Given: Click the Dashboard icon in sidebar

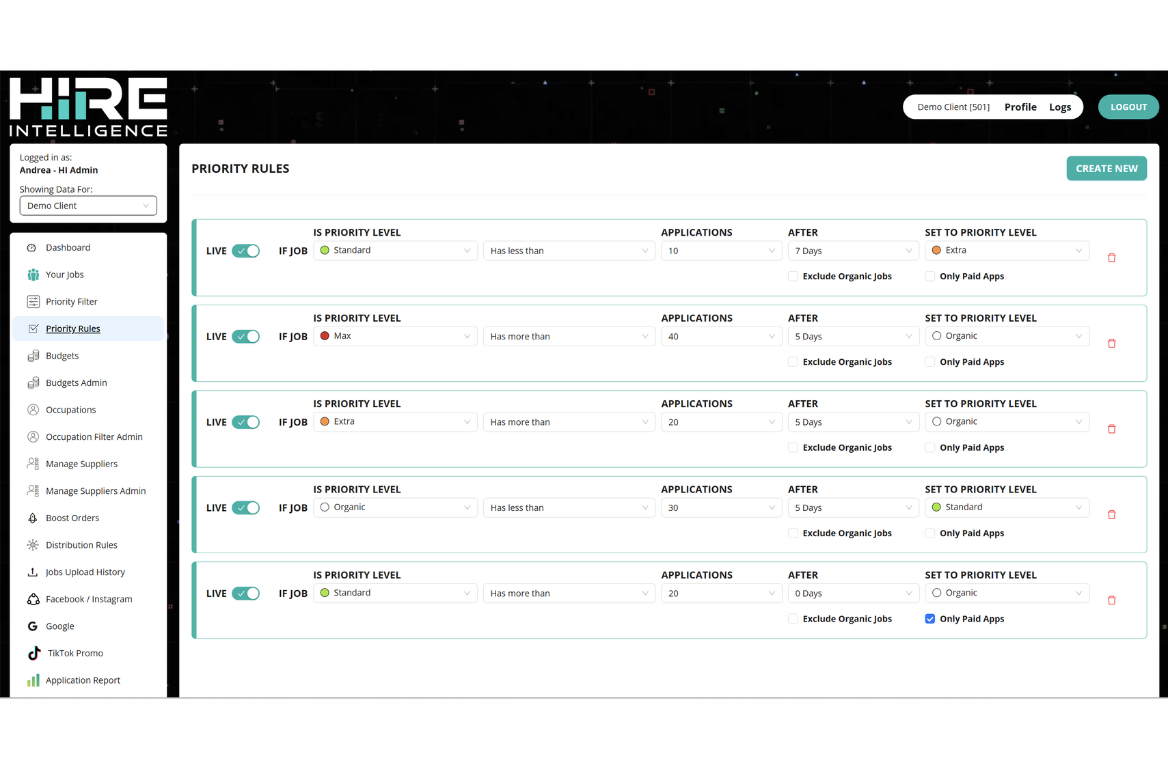Looking at the screenshot, I should pyautogui.click(x=32, y=248).
